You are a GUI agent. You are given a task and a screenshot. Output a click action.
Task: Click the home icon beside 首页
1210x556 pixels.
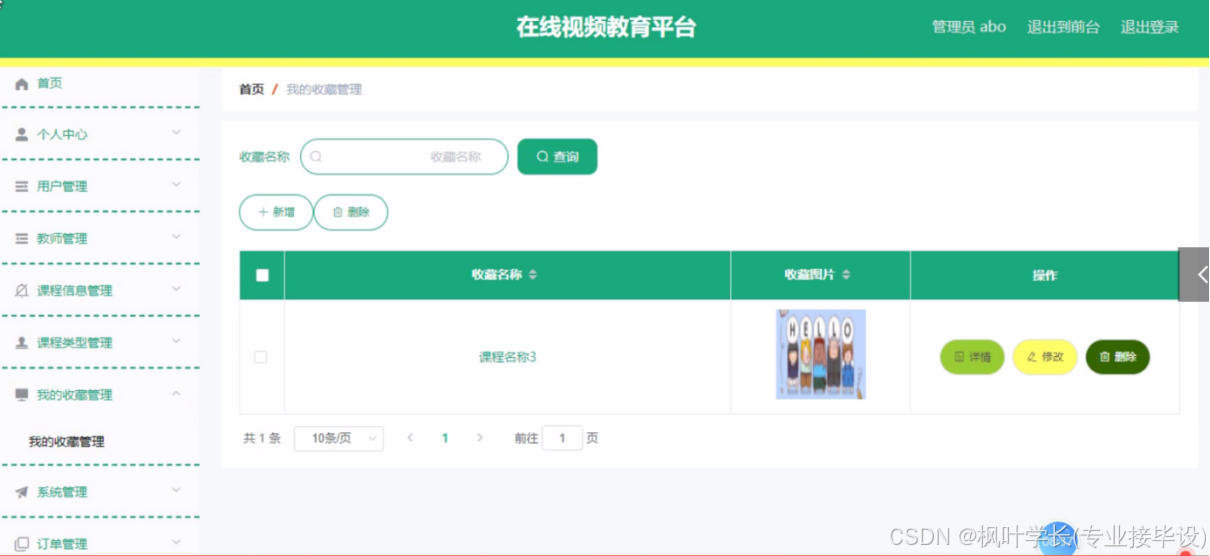[21, 84]
